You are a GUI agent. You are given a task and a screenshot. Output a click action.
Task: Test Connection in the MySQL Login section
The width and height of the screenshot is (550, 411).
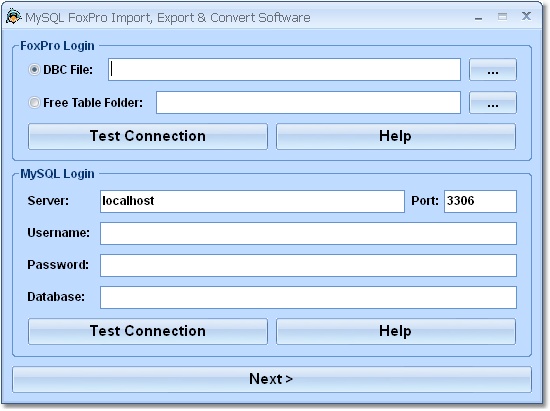pos(148,331)
